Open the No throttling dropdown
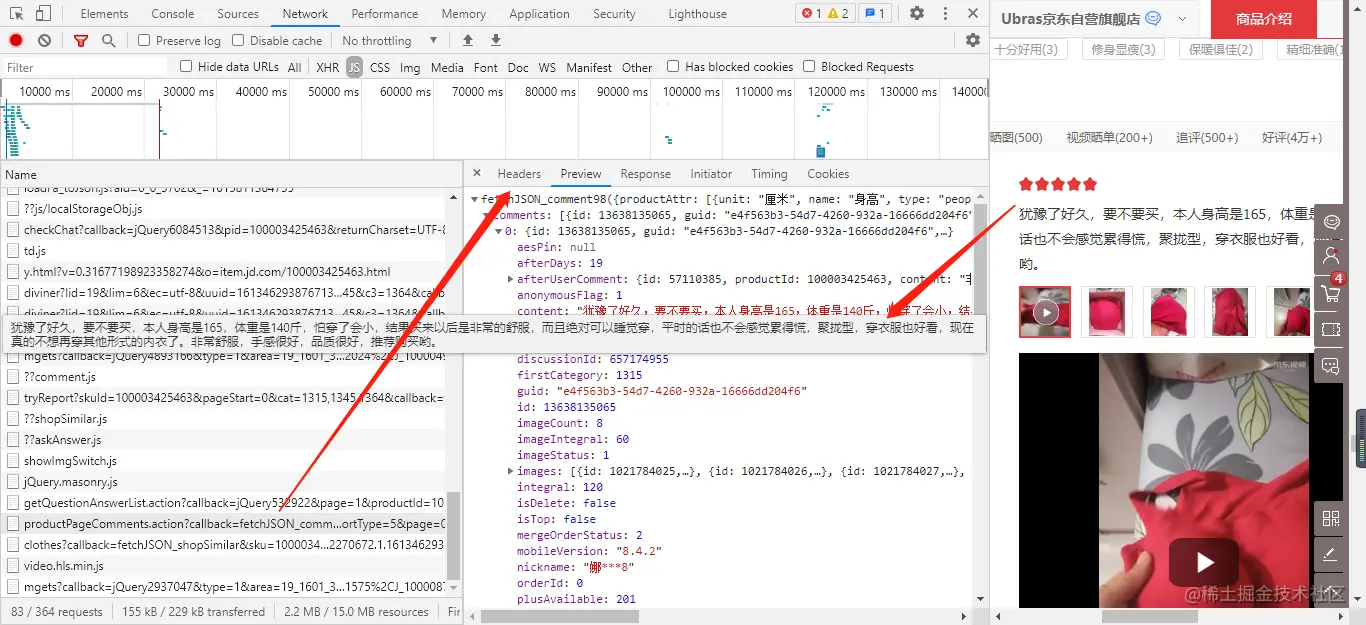Viewport: 1366px width, 625px height. (390, 40)
